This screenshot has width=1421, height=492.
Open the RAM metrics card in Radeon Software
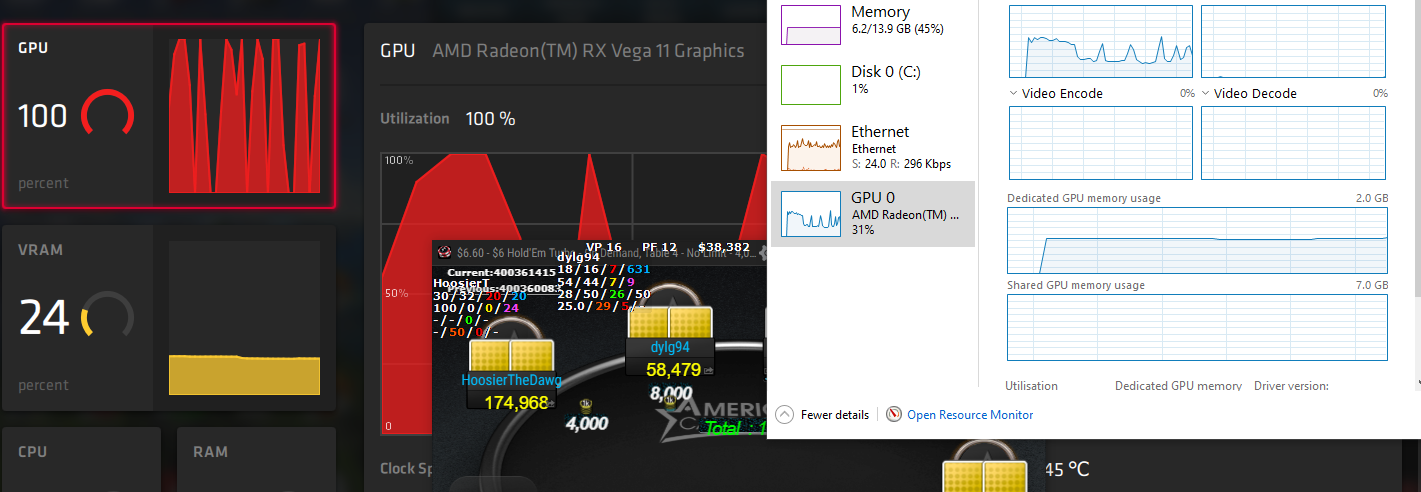[257, 460]
